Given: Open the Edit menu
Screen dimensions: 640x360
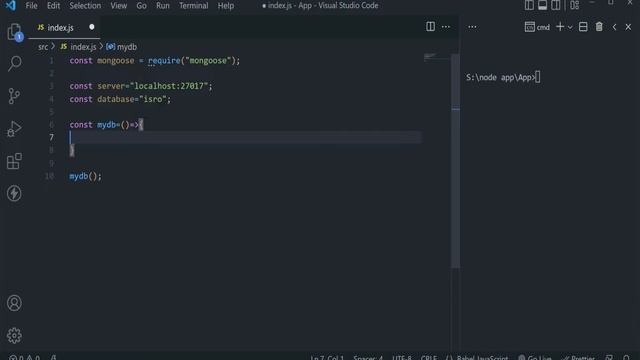Looking at the screenshot, I should tap(53, 6).
